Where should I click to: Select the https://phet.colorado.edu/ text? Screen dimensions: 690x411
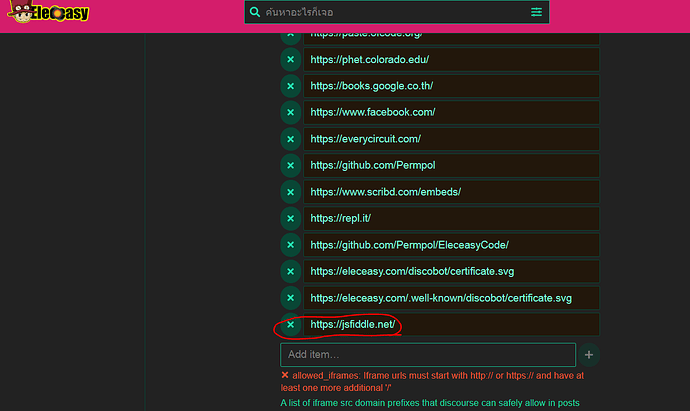point(370,60)
